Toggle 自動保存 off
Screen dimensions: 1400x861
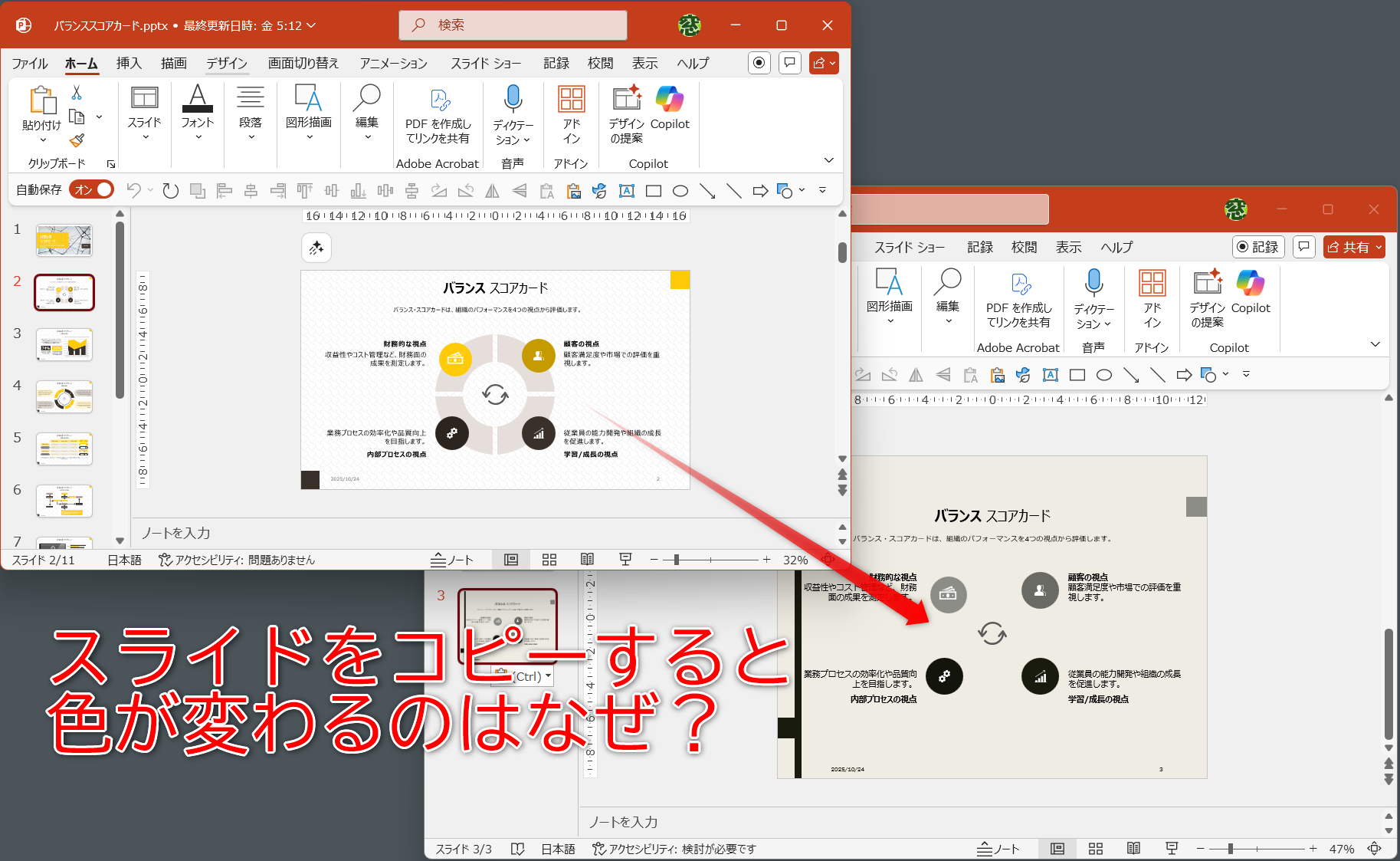[x=90, y=189]
